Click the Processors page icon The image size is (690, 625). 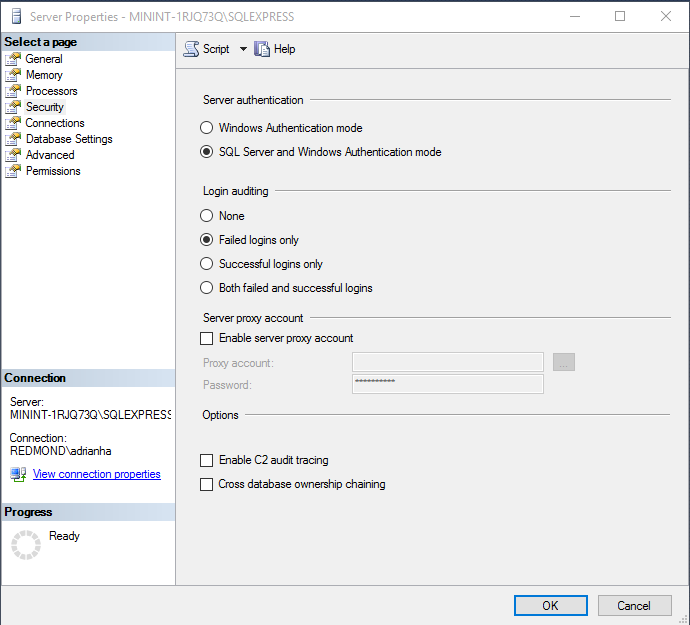pyautogui.click(x=13, y=91)
